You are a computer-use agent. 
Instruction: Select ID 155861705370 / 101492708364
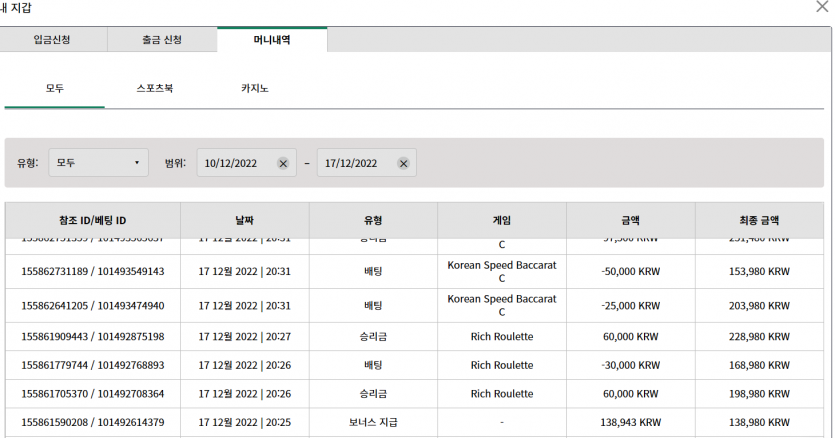[93, 394]
